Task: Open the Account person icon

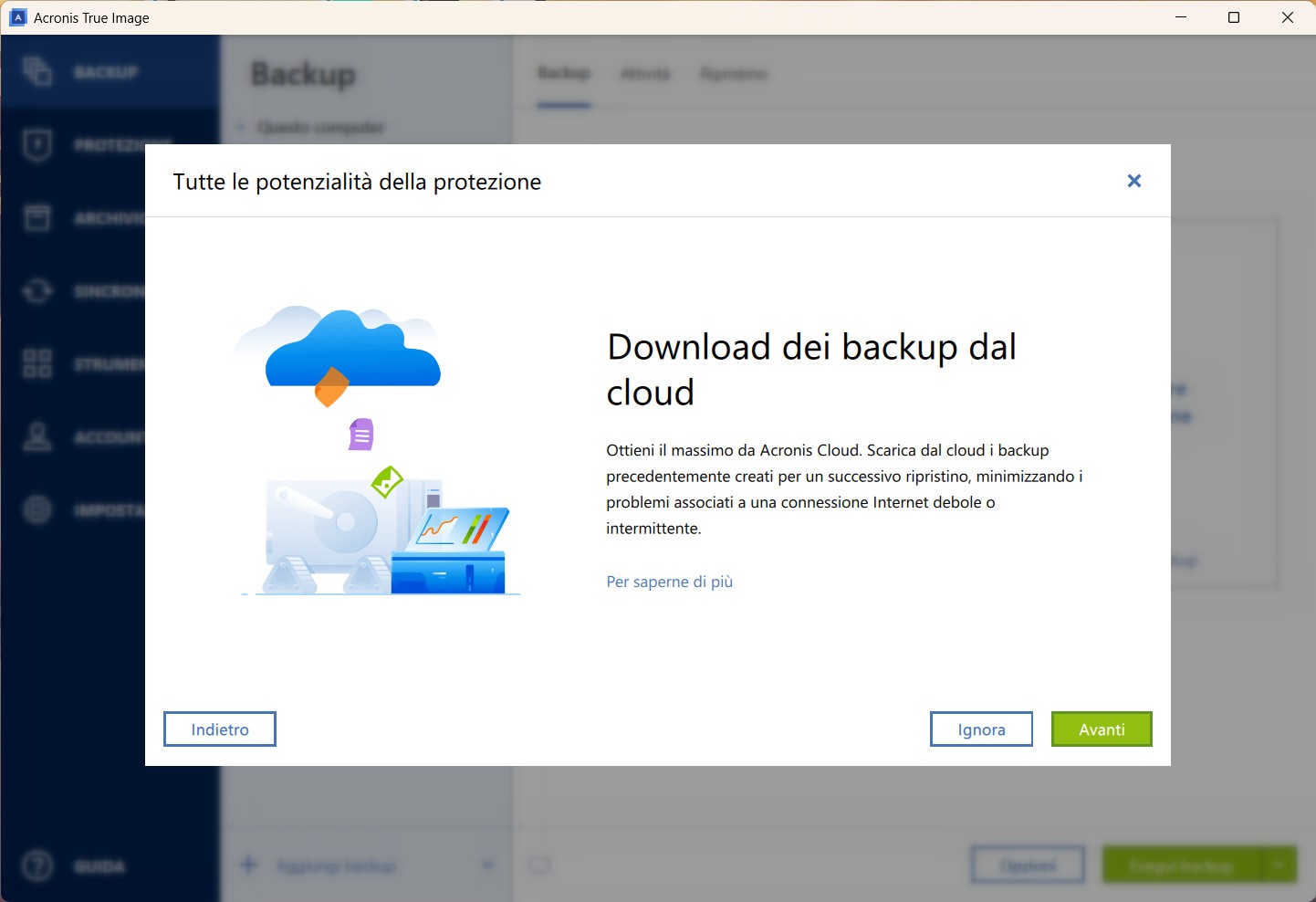Action: pyautogui.click(x=37, y=436)
